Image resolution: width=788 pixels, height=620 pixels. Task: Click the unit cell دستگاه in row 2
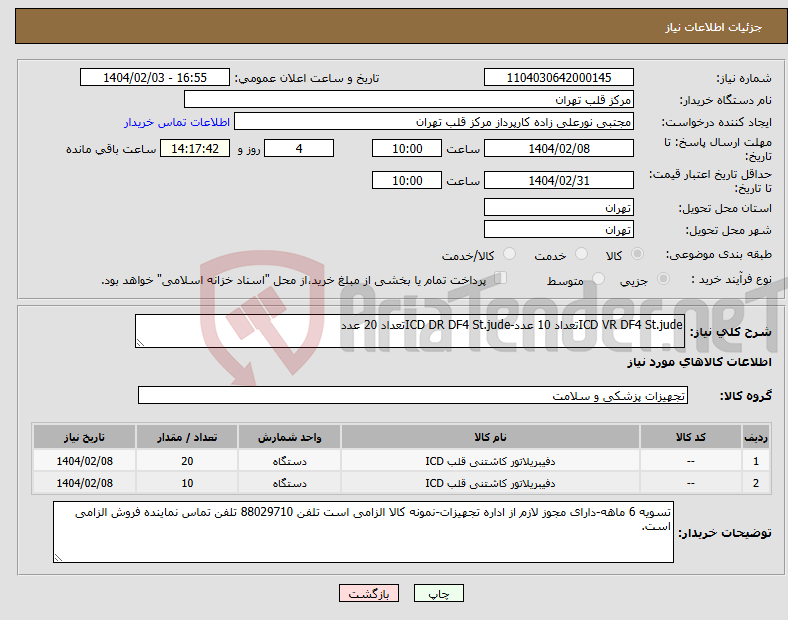pos(289,483)
